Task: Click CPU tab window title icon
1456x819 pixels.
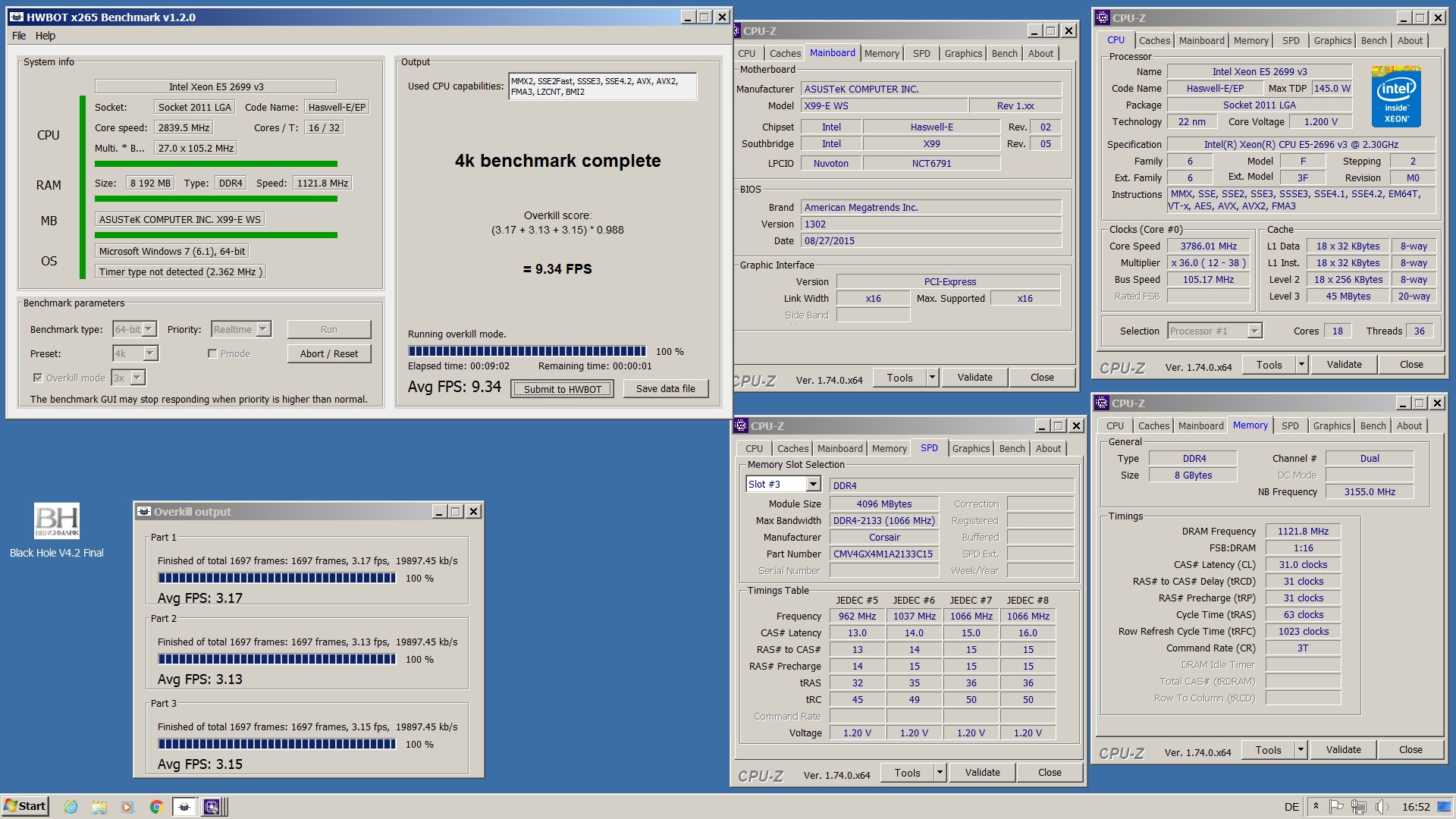Action: pyautogui.click(x=1103, y=17)
